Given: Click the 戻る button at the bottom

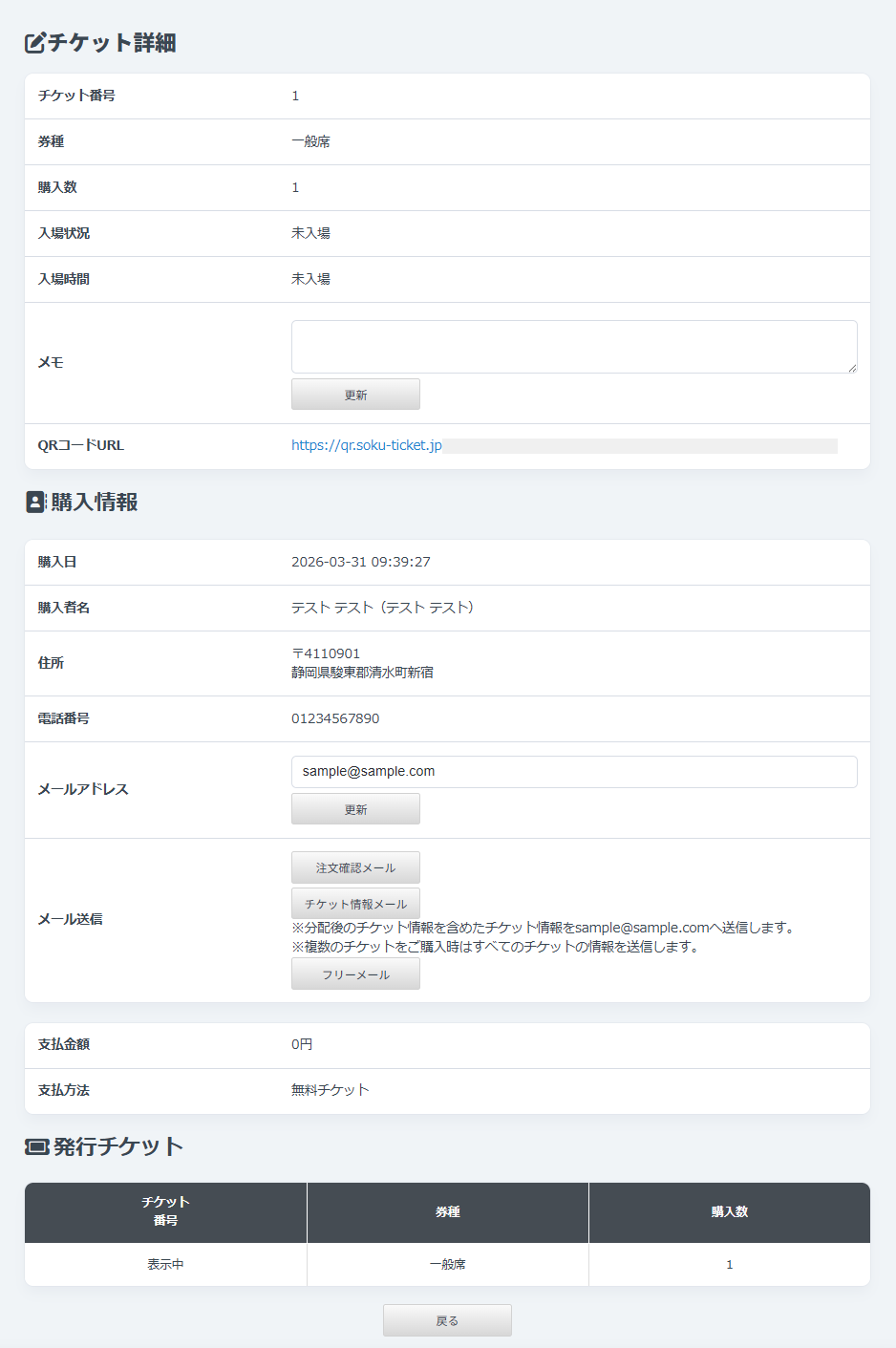Looking at the screenshot, I should 447,1320.
